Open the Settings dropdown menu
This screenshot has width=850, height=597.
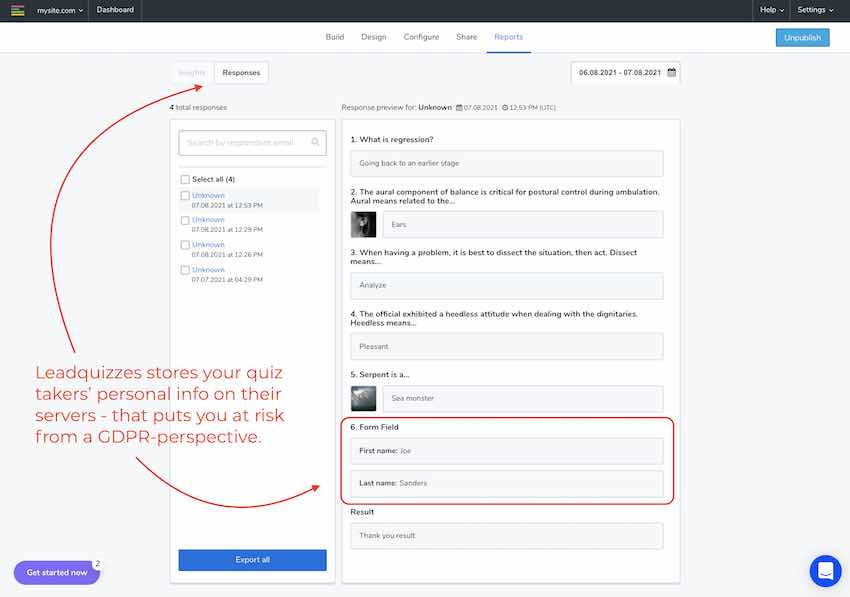(x=815, y=10)
